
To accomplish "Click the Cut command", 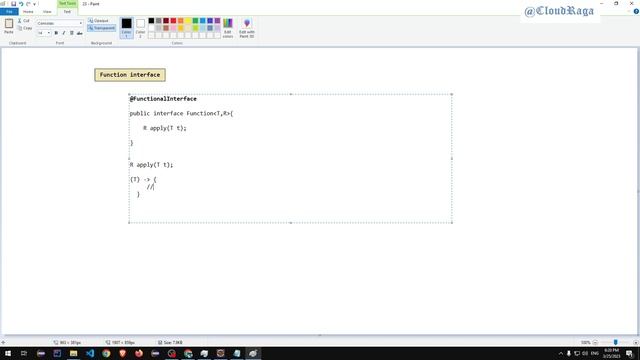I will (x=24, y=20).
